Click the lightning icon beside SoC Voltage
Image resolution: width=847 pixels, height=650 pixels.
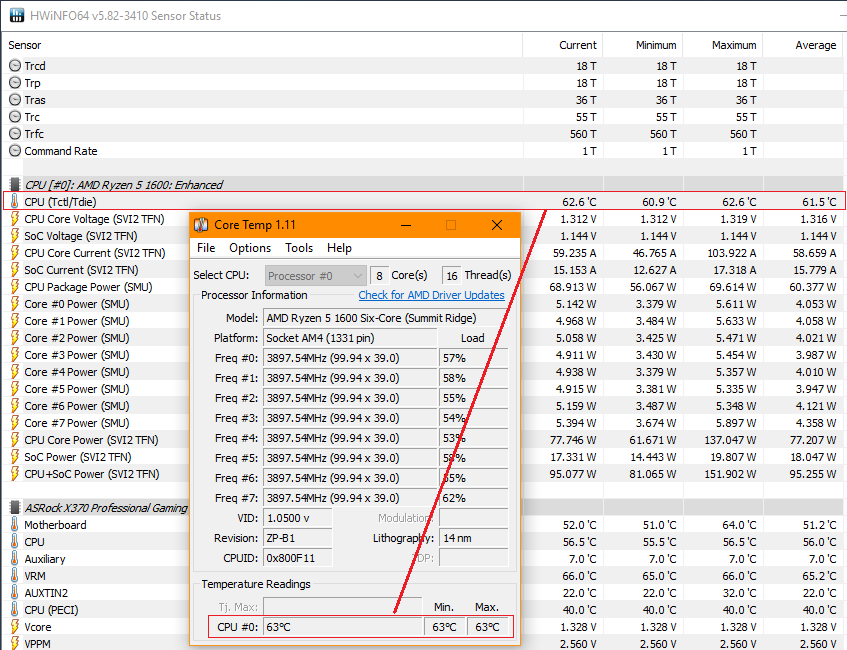(15, 236)
